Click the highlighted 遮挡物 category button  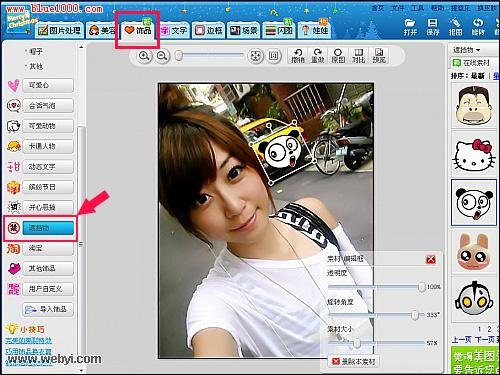point(48,228)
